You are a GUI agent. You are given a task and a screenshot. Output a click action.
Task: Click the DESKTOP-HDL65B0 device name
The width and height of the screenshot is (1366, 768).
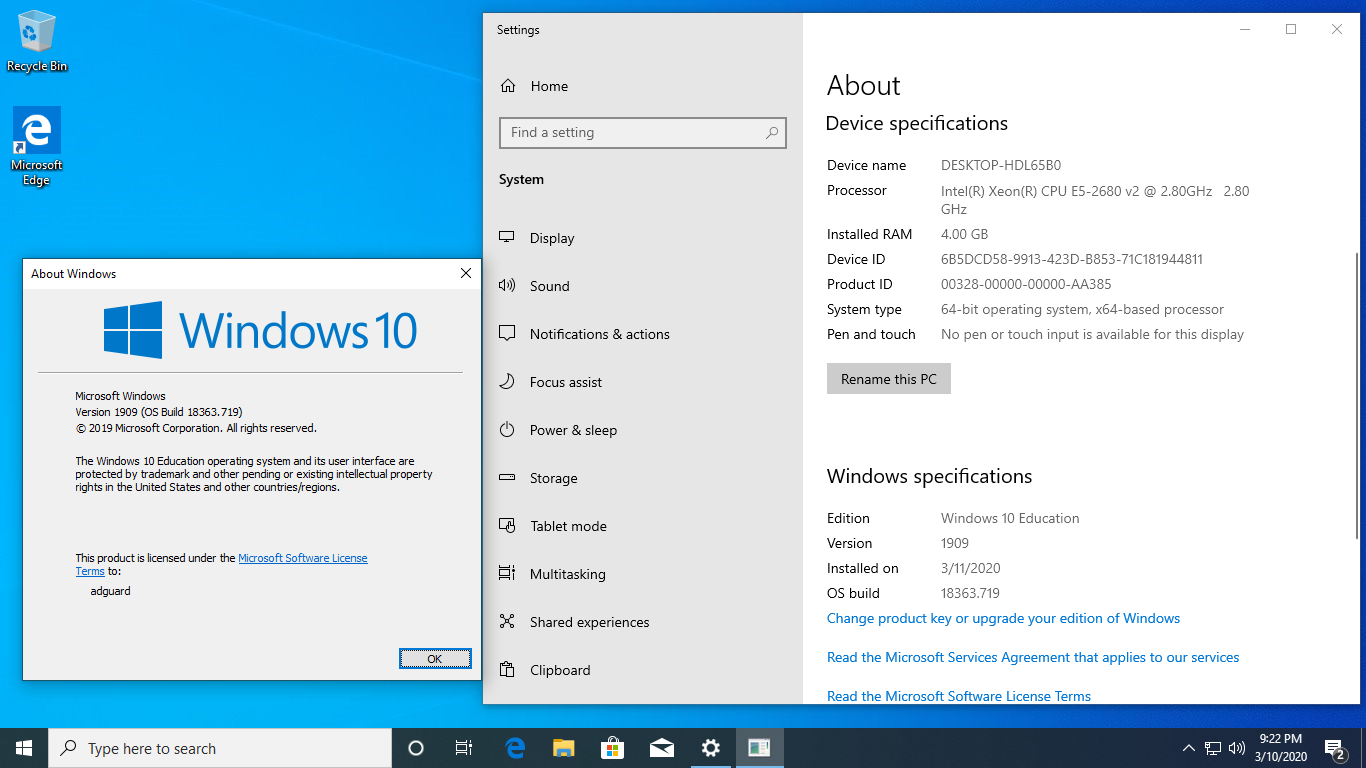click(x=1000, y=165)
